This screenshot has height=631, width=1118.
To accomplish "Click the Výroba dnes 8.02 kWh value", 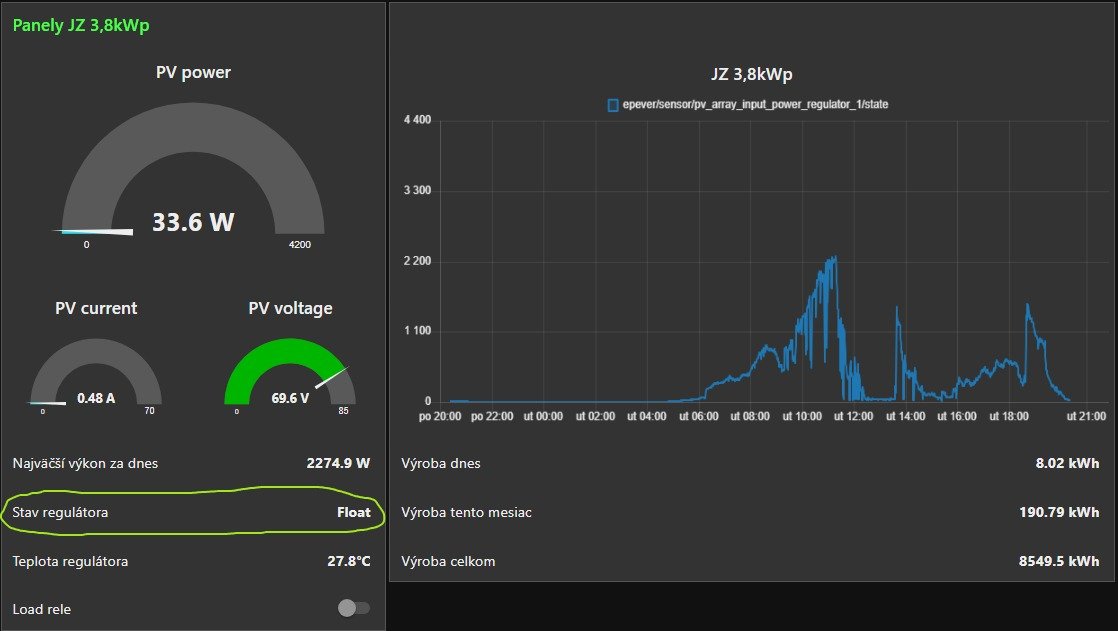I will click(1067, 463).
